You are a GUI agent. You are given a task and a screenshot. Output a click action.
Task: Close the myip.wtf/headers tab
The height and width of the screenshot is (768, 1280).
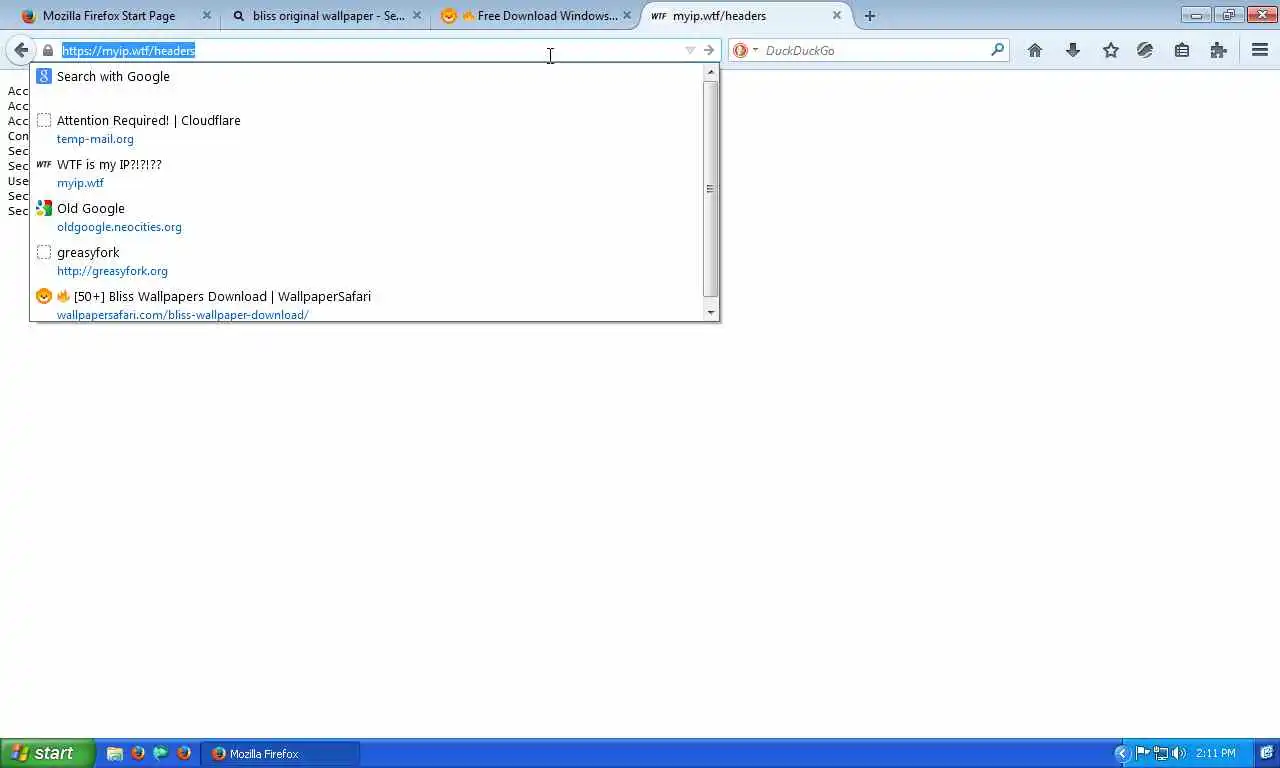point(837,15)
